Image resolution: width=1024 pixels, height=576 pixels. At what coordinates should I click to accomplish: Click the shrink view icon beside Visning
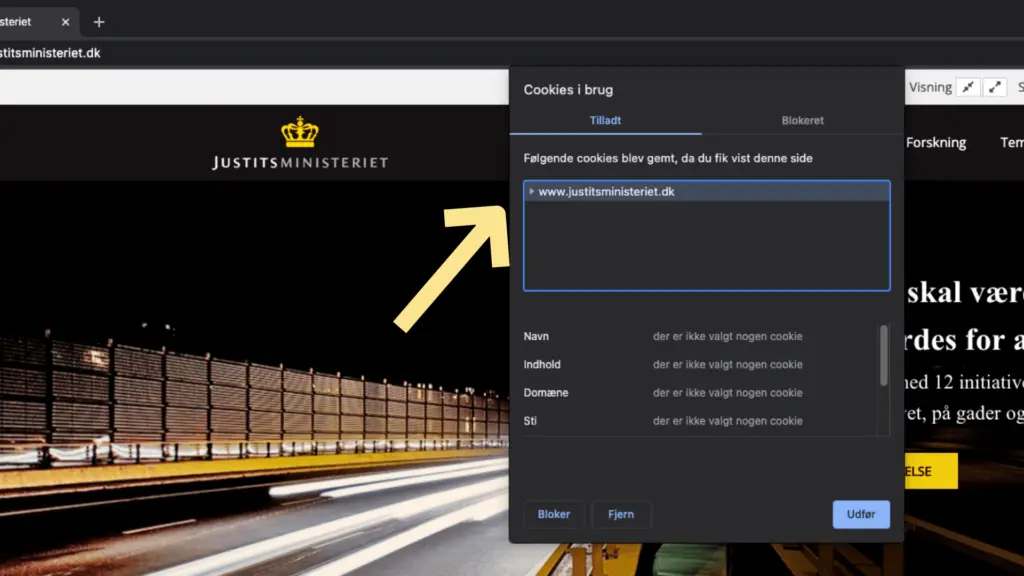point(967,87)
